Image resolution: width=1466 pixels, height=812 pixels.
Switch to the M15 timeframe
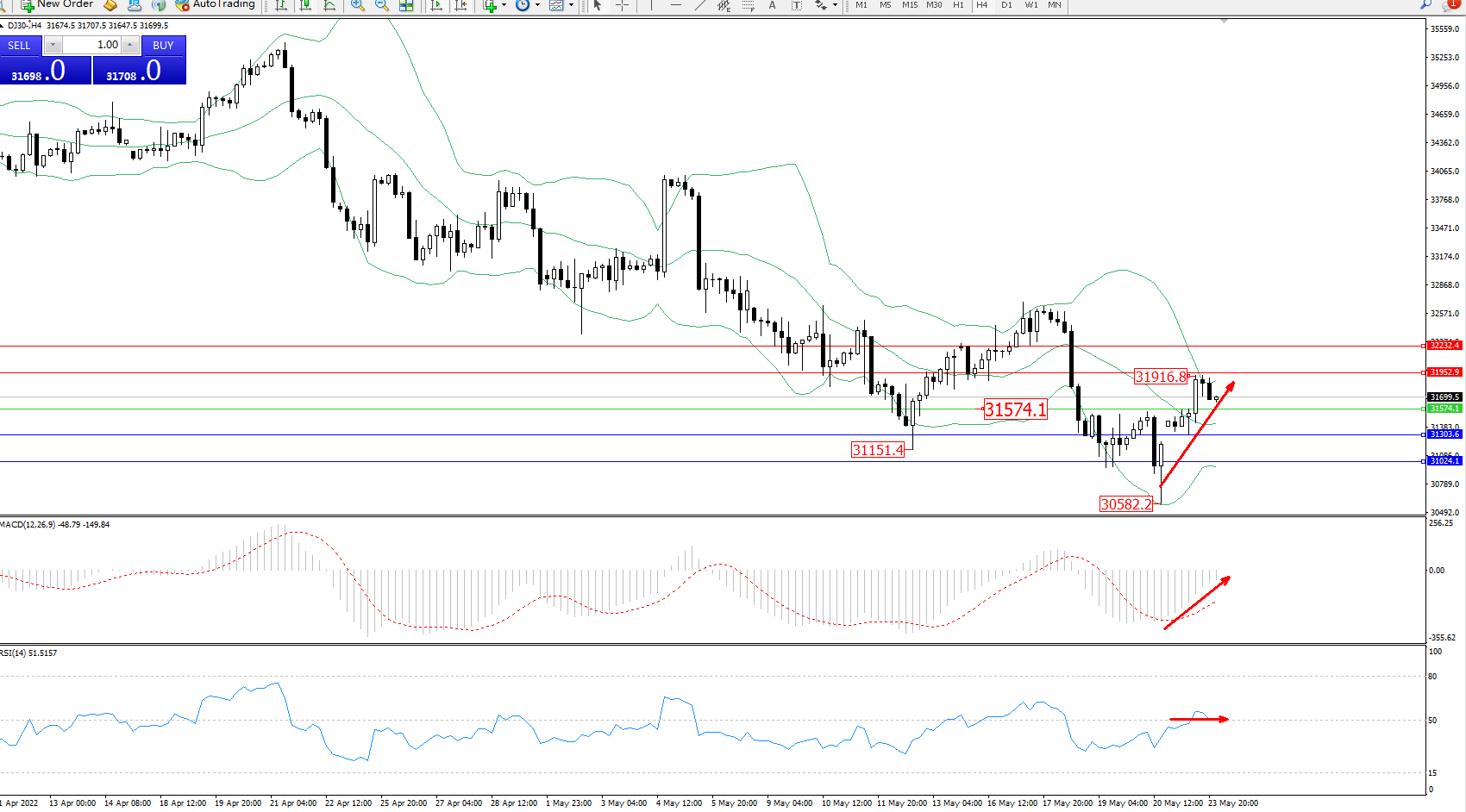click(x=910, y=5)
